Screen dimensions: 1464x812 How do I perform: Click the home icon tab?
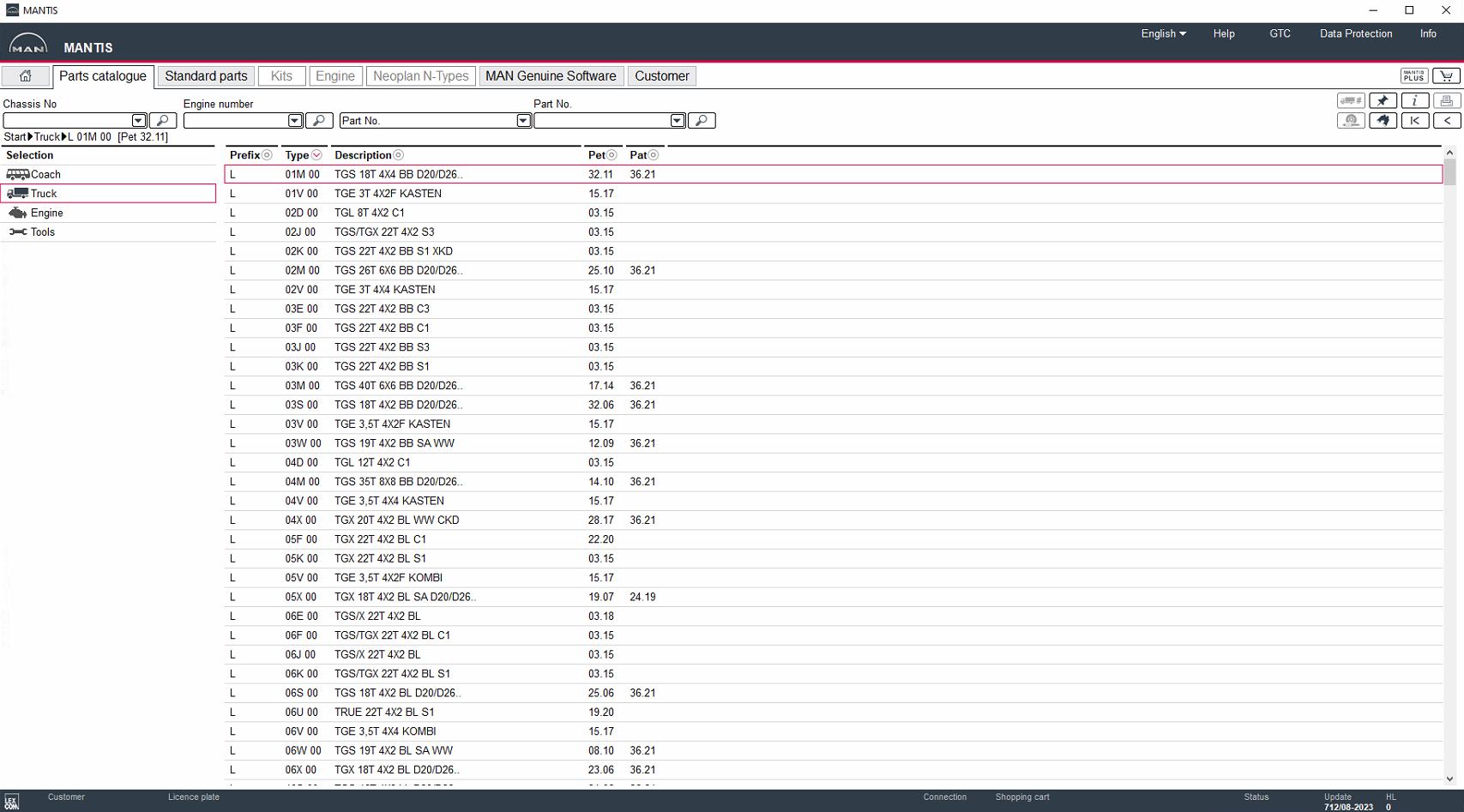click(x=25, y=76)
